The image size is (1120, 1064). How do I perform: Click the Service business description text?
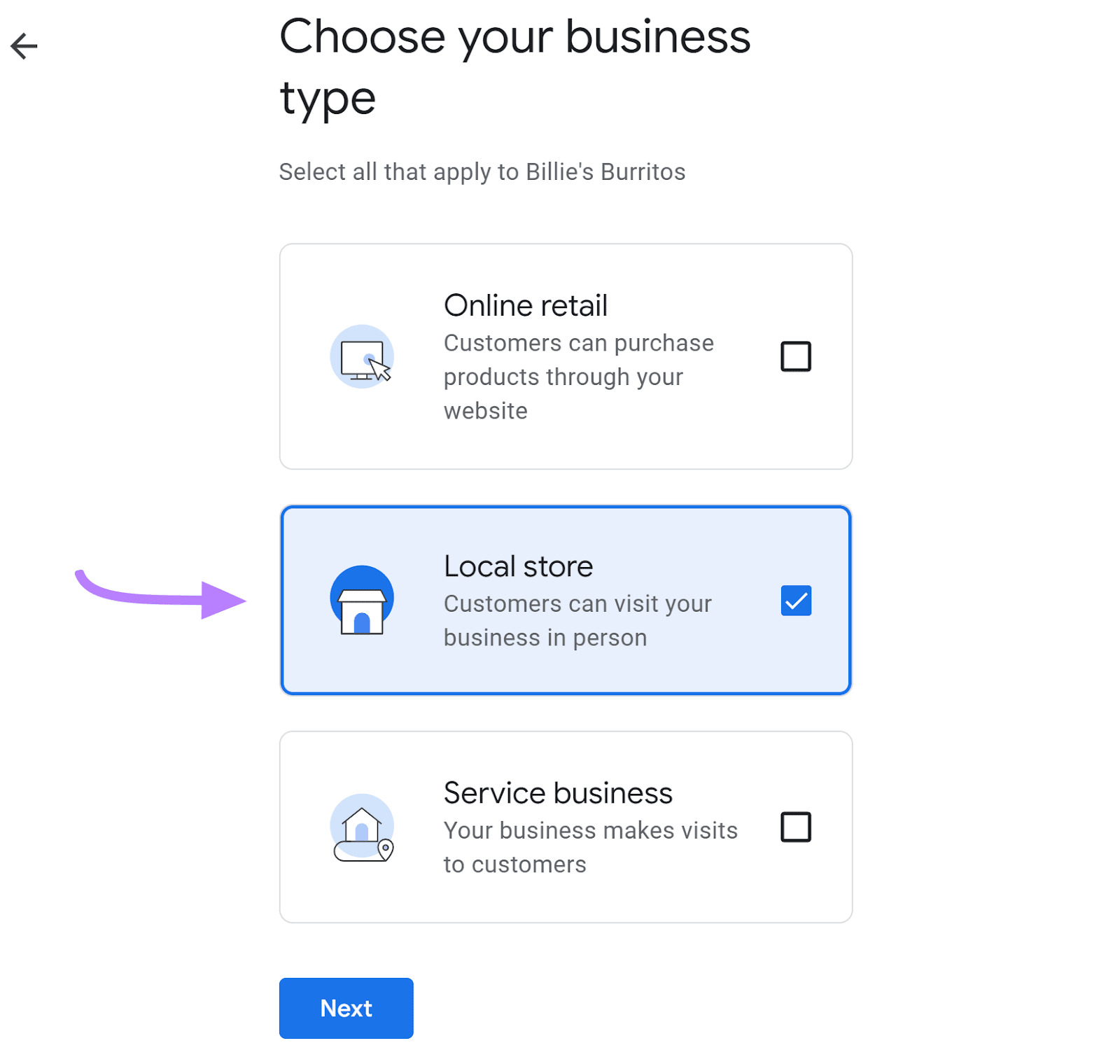pyautogui.click(x=591, y=846)
